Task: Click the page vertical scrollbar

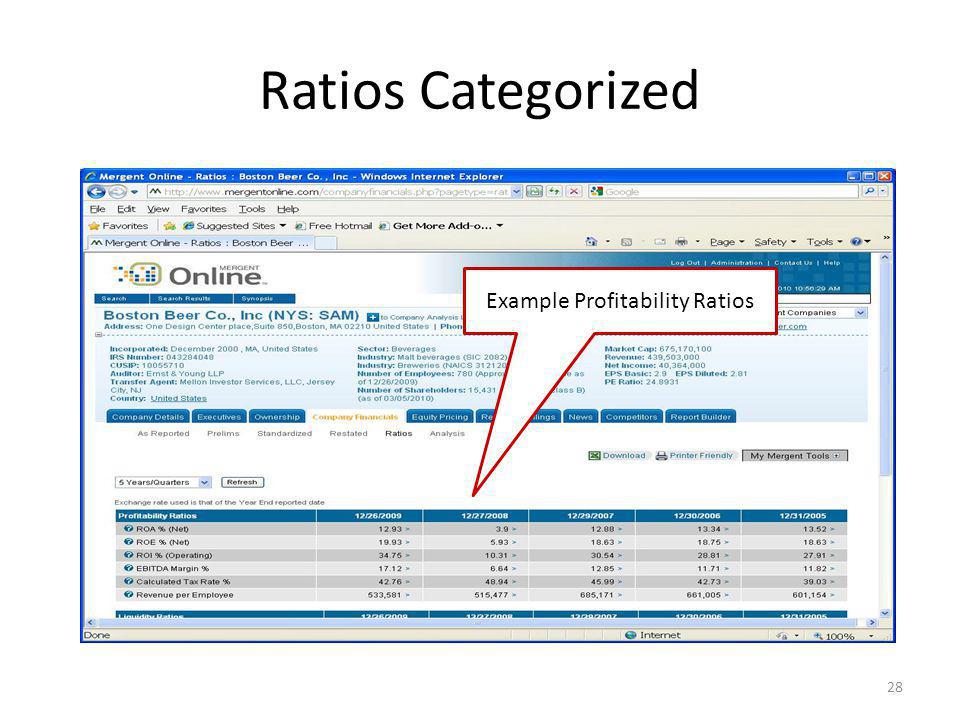Action: coord(885,433)
